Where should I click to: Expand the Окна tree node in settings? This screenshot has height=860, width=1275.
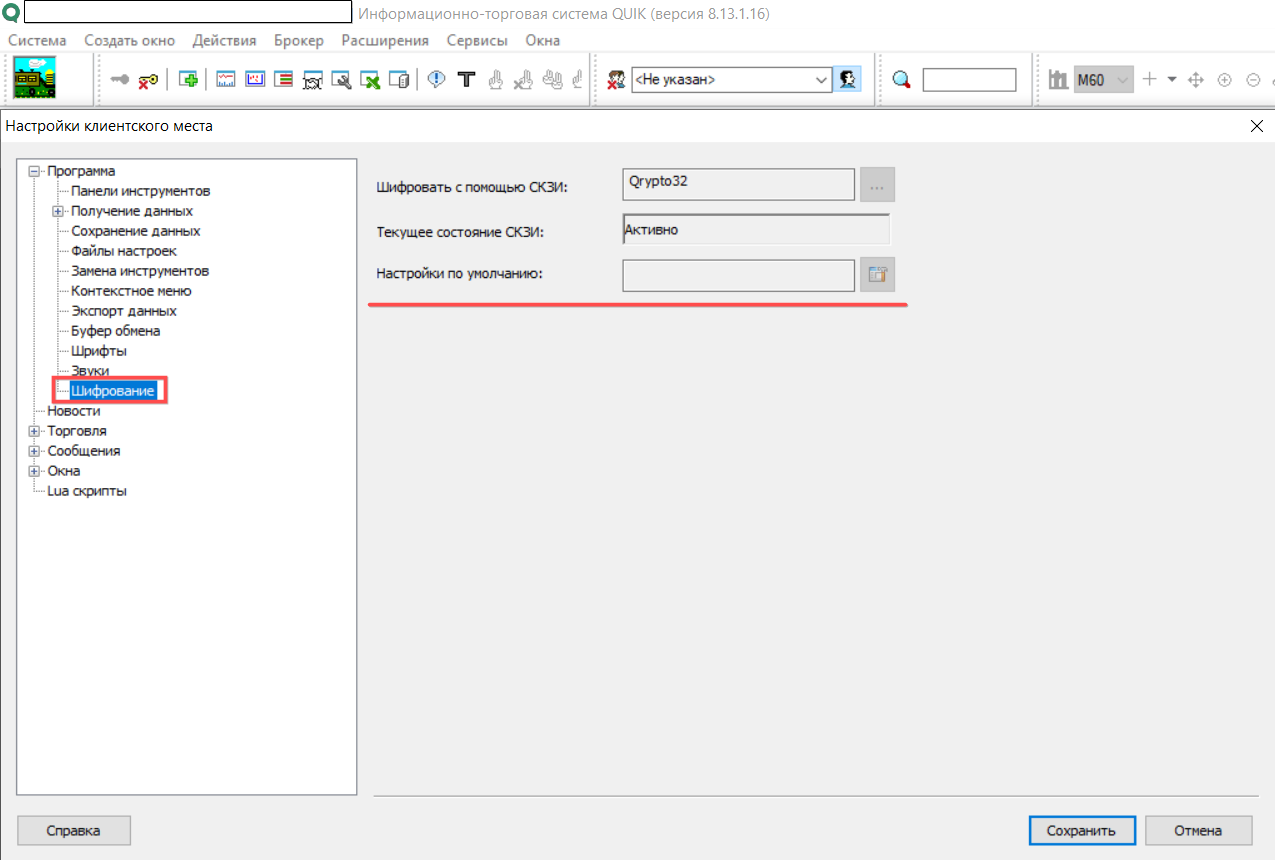(x=34, y=471)
